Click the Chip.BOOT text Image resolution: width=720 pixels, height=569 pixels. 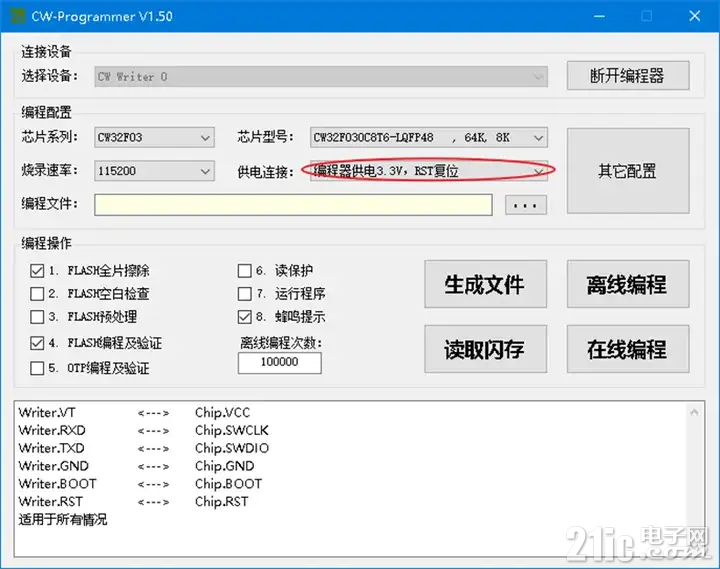point(228,484)
